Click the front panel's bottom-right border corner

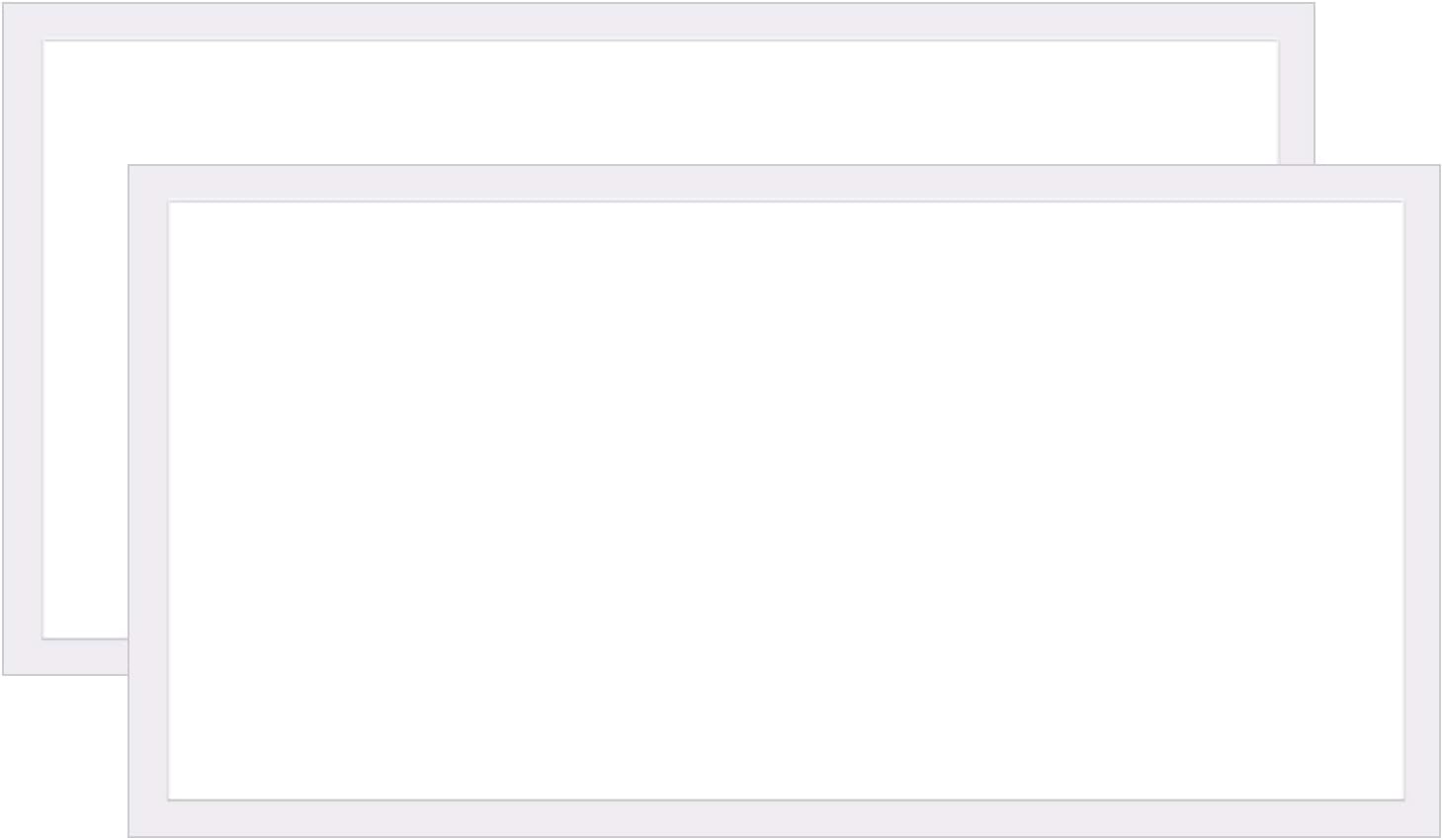pyautogui.click(x=1421, y=818)
